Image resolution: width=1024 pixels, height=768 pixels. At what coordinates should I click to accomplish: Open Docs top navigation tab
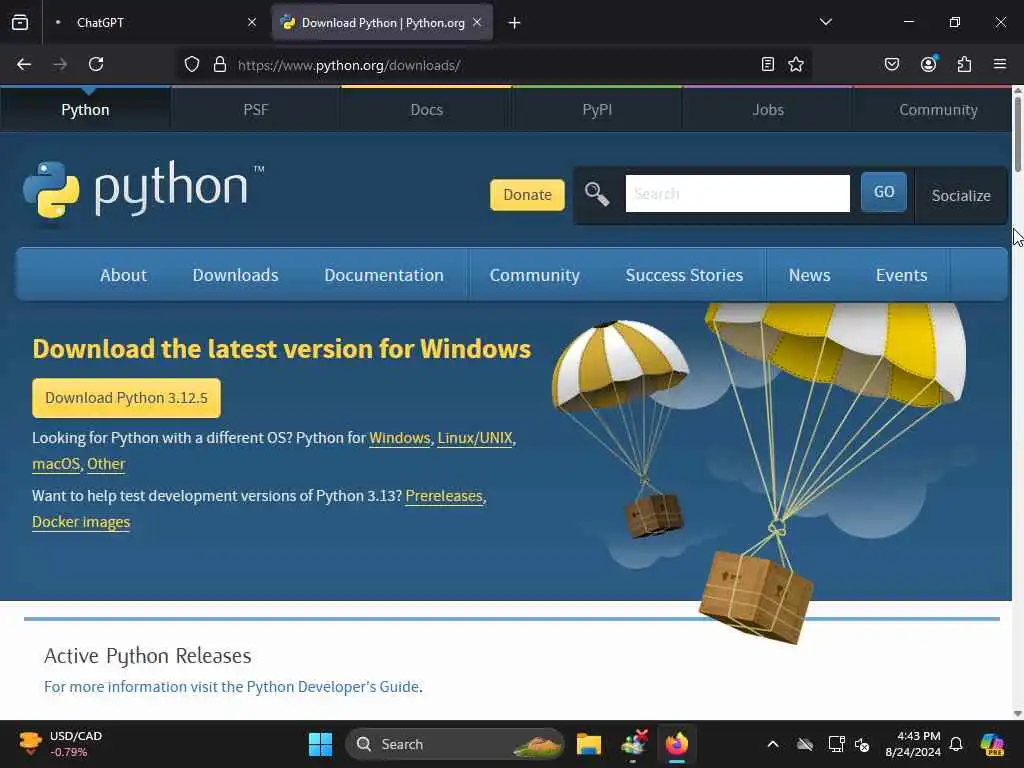pos(426,110)
